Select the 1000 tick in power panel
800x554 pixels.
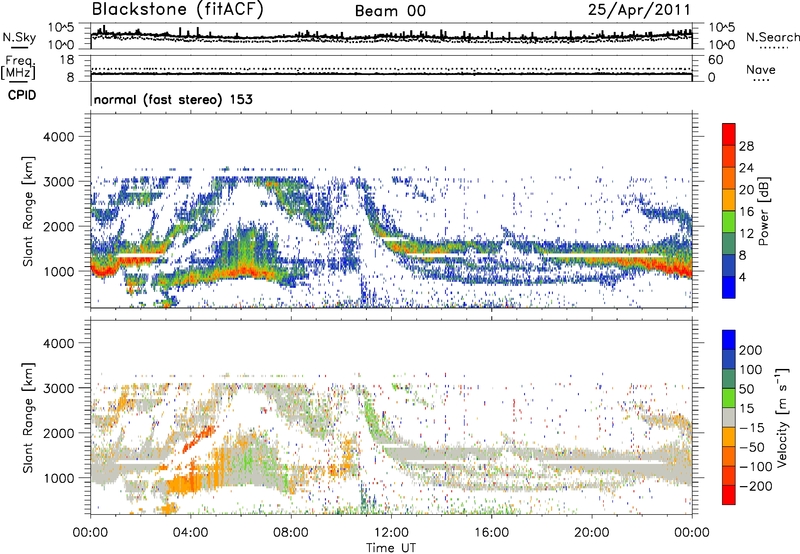point(58,271)
